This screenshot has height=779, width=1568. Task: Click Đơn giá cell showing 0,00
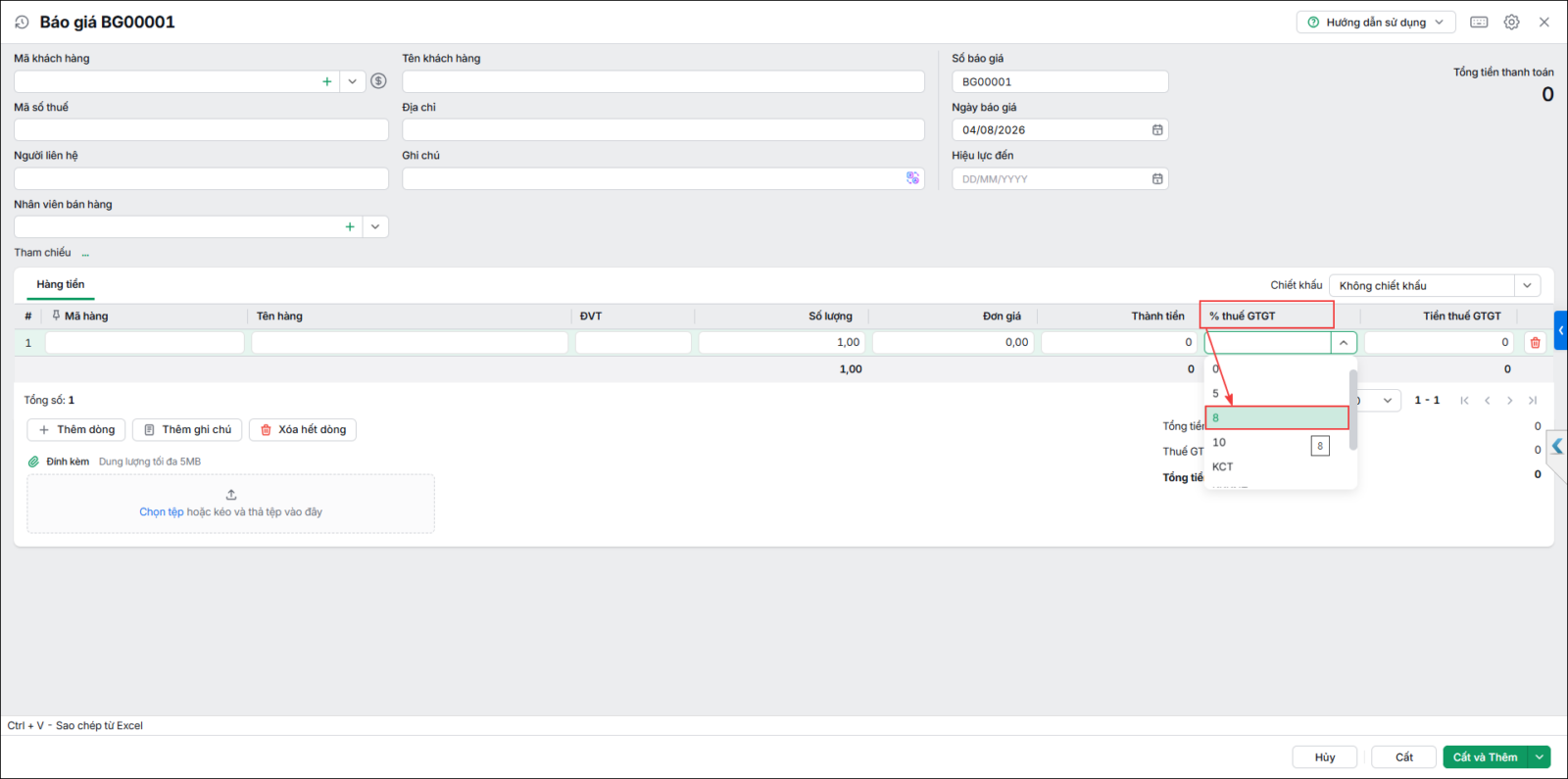pyautogui.click(x=954, y=342)
